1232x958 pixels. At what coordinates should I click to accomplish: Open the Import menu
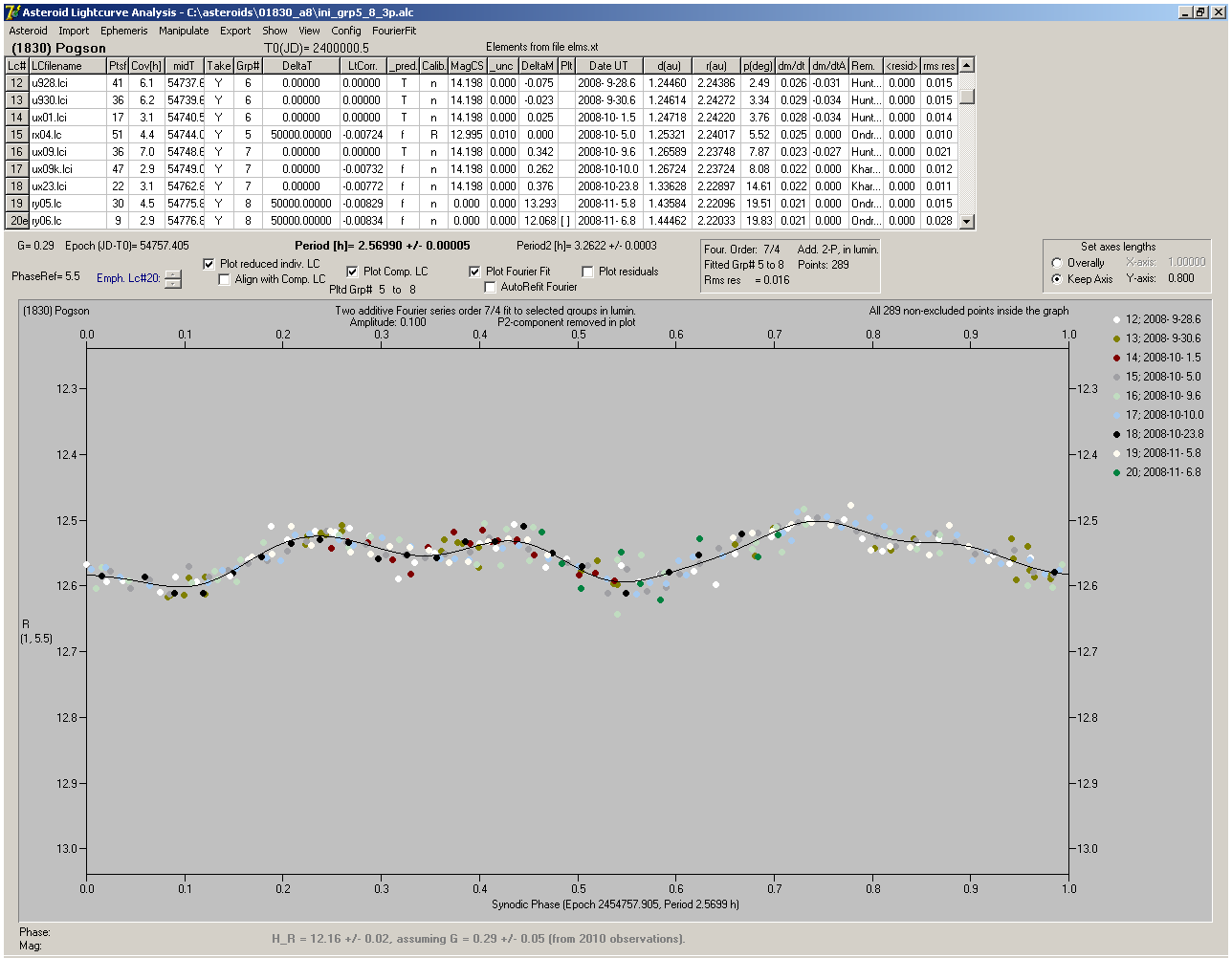pyautogui.click(x=74, y=31)
